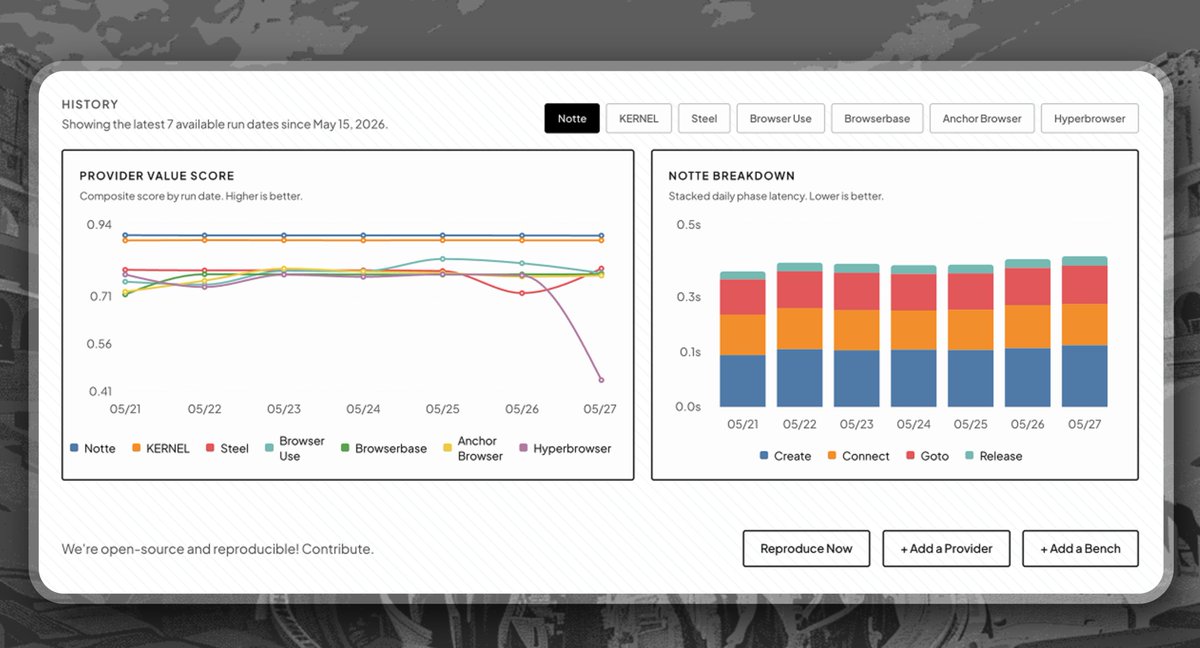Click the Reproduce Now button

point(806,548)
